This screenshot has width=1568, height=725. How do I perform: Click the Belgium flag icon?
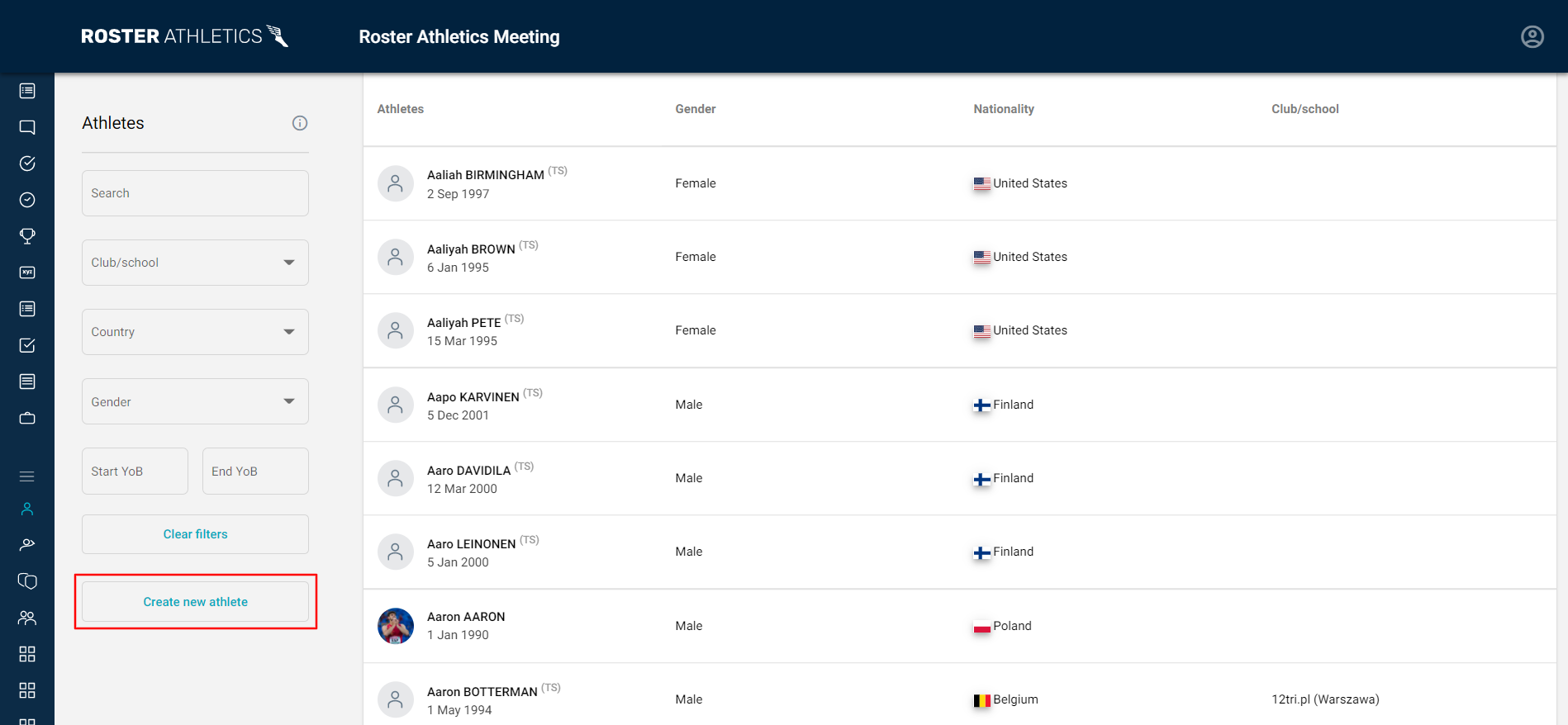981,700
